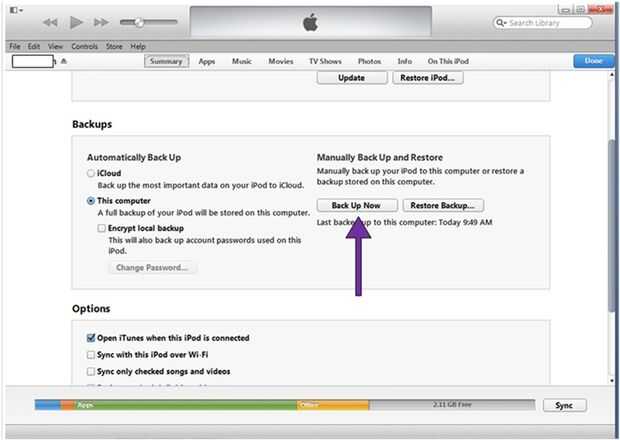Click the rewind previous track button
This screenshot has width=620, height=440.
50,23
